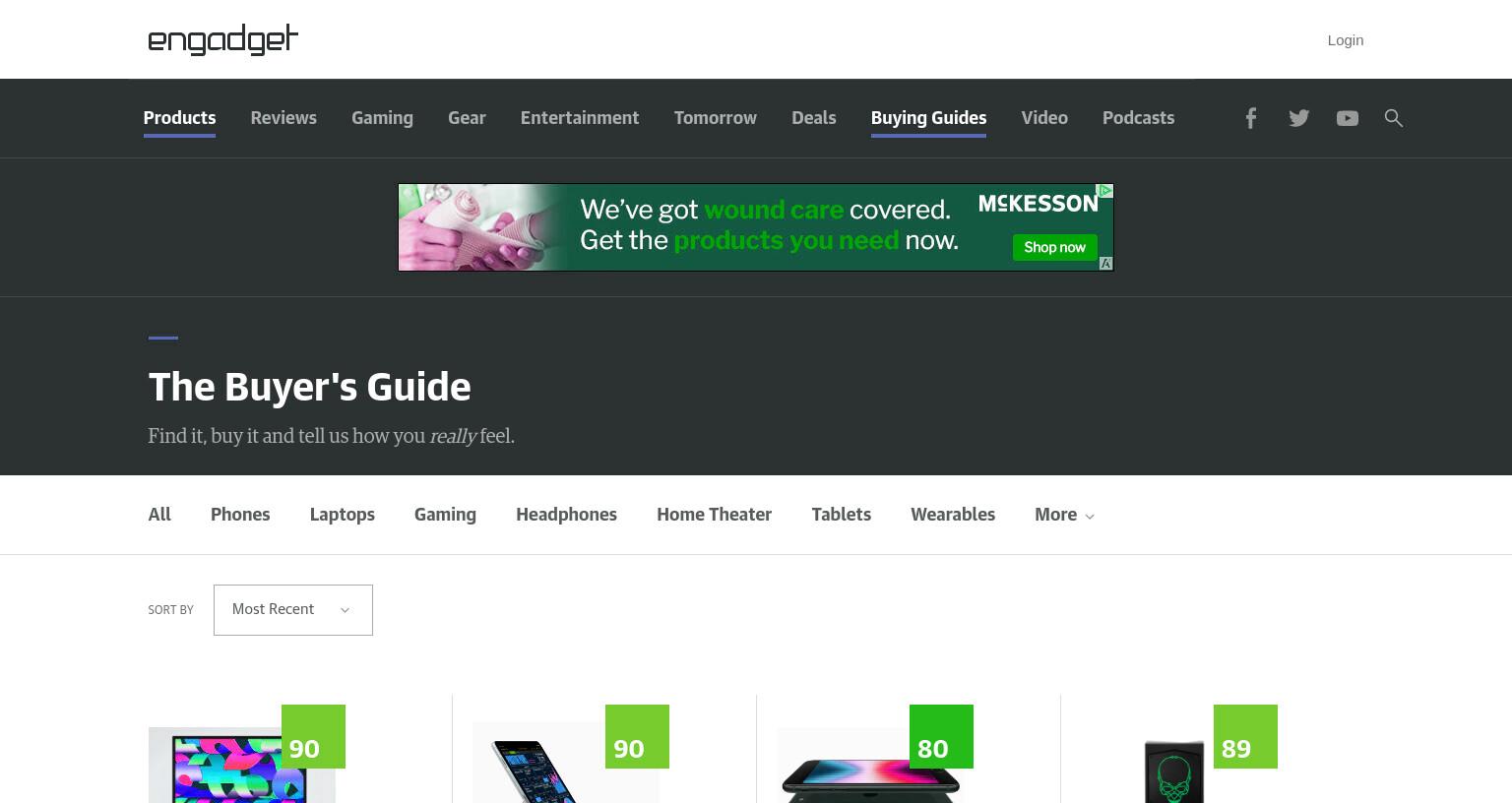Screen dimensions: 1512x803
Task: Open the Video section
Action: pyautogui.click(x=1044, y=118)
